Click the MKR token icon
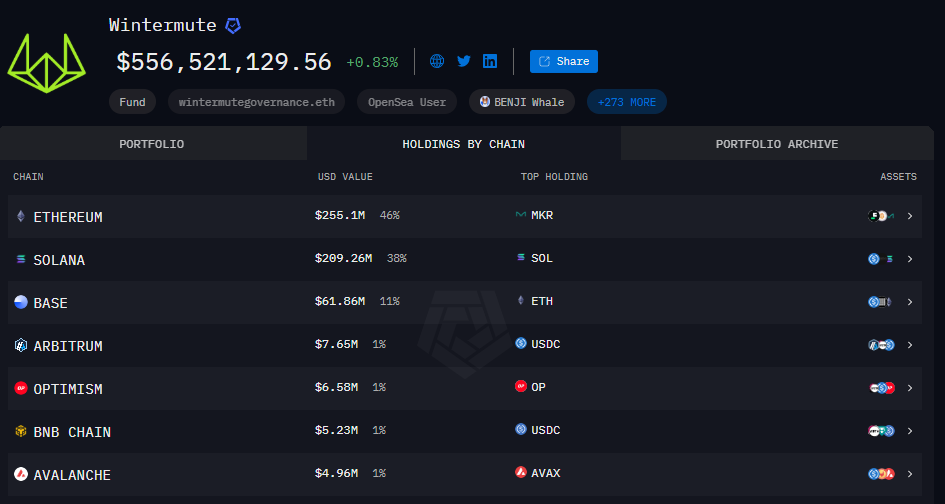Image resolution: width=945 pixels, height=504 pixels. (521, 215)
